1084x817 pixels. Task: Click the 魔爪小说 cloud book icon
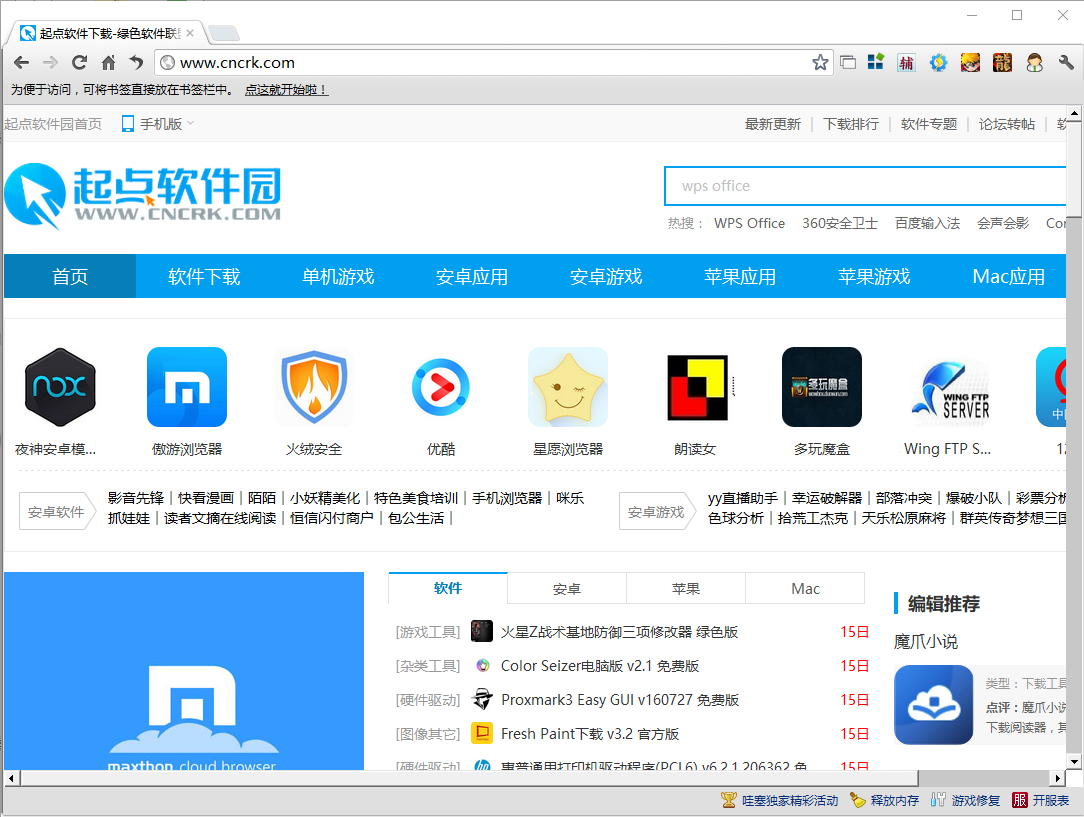click(x=933, y=705)
